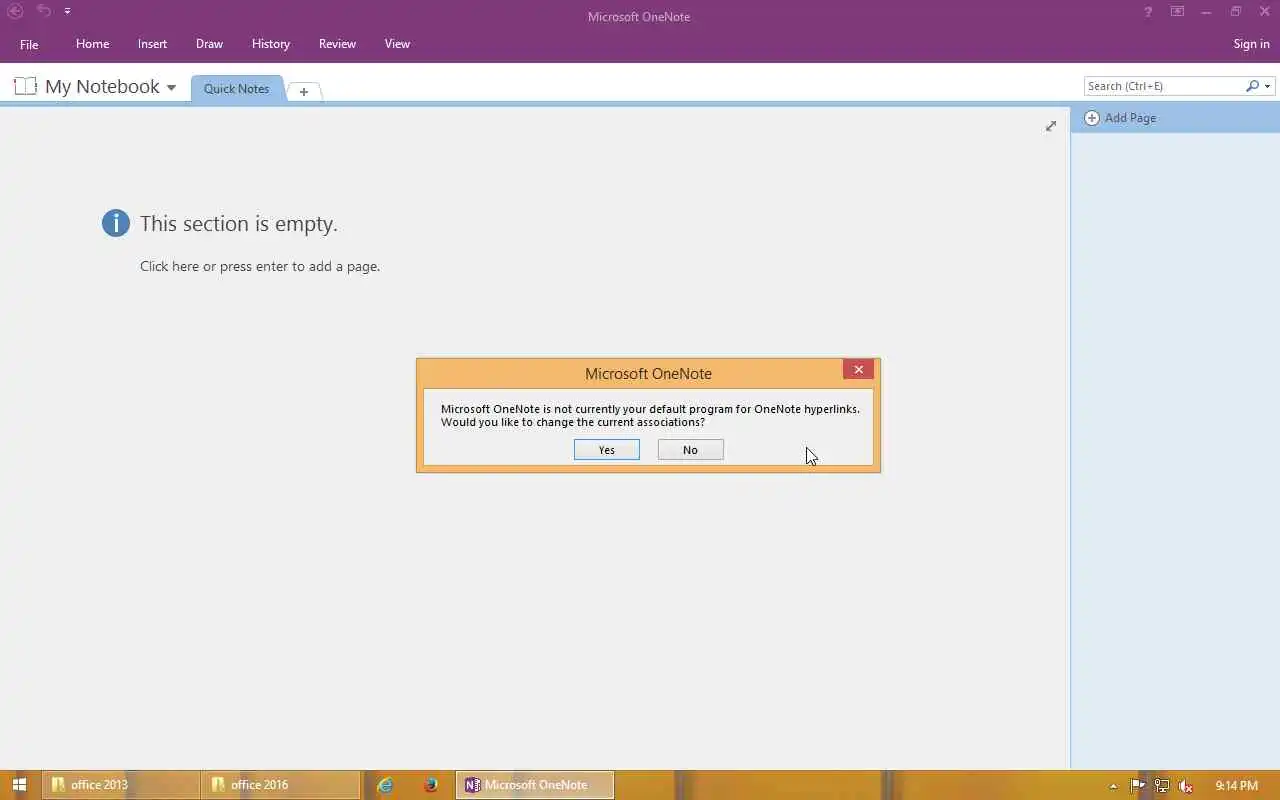Image resolution: width=1280 pixels, height=800 pixels.
Task: Click the Undo icon in title bar
Action: [44, 11]
